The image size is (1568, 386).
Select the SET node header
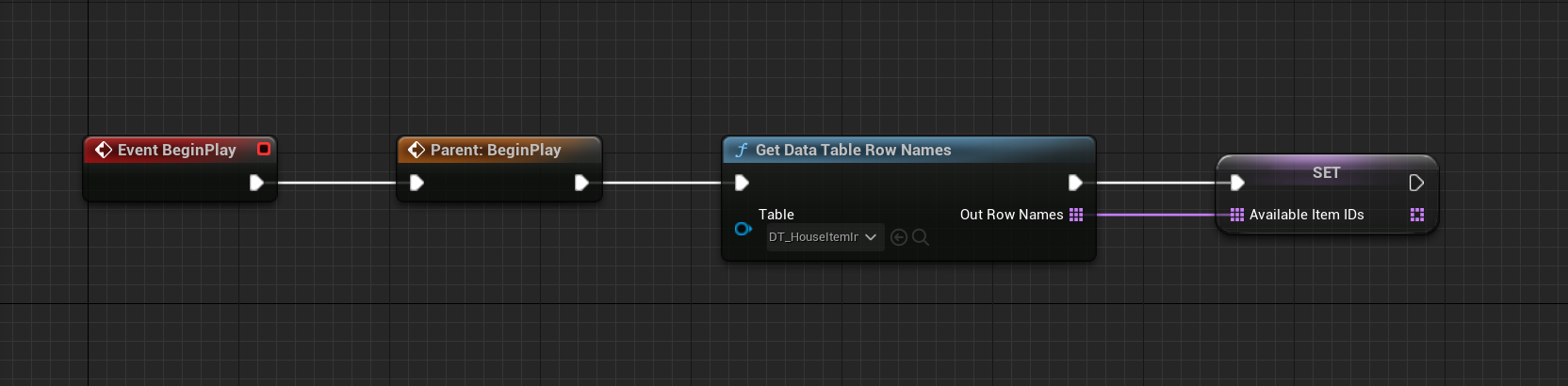tap(1326, 172)
